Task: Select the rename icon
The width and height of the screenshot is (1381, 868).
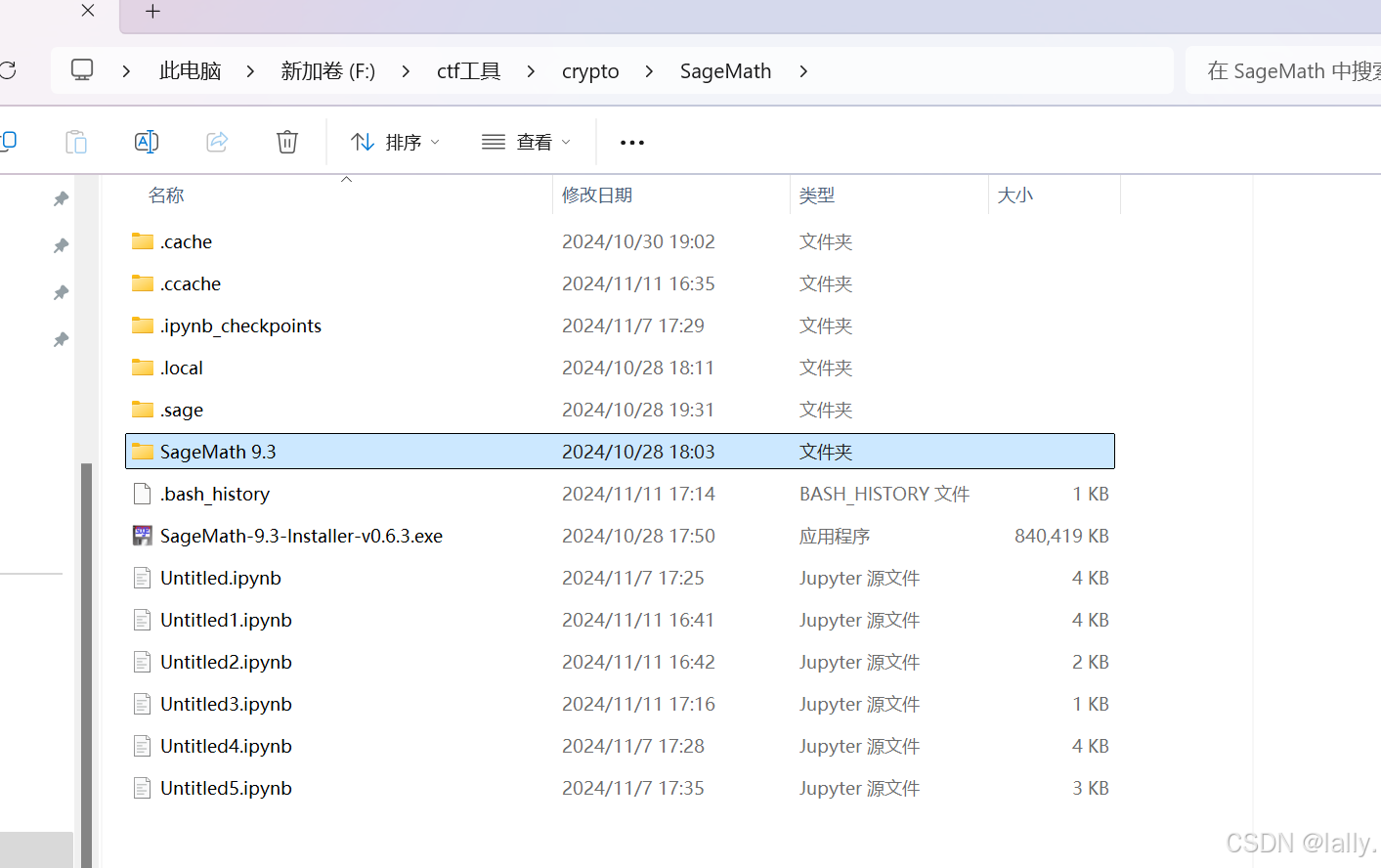Action: [147, 141]
